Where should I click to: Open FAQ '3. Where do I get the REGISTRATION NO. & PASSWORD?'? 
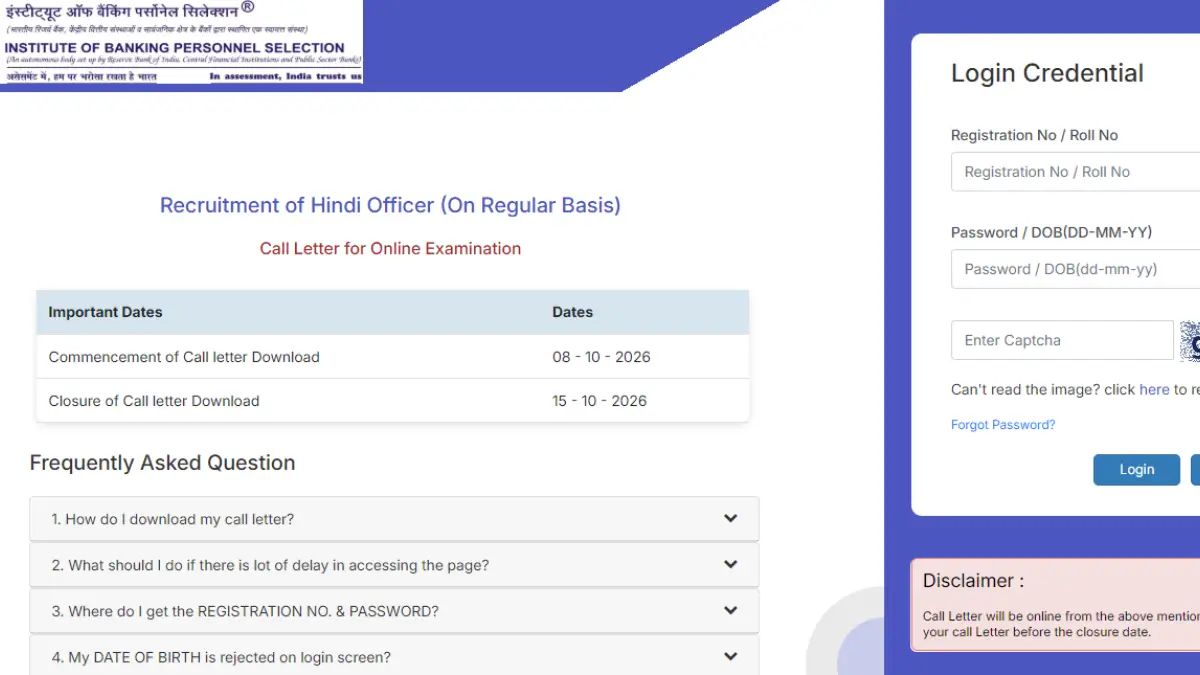(x=394, y=611)
